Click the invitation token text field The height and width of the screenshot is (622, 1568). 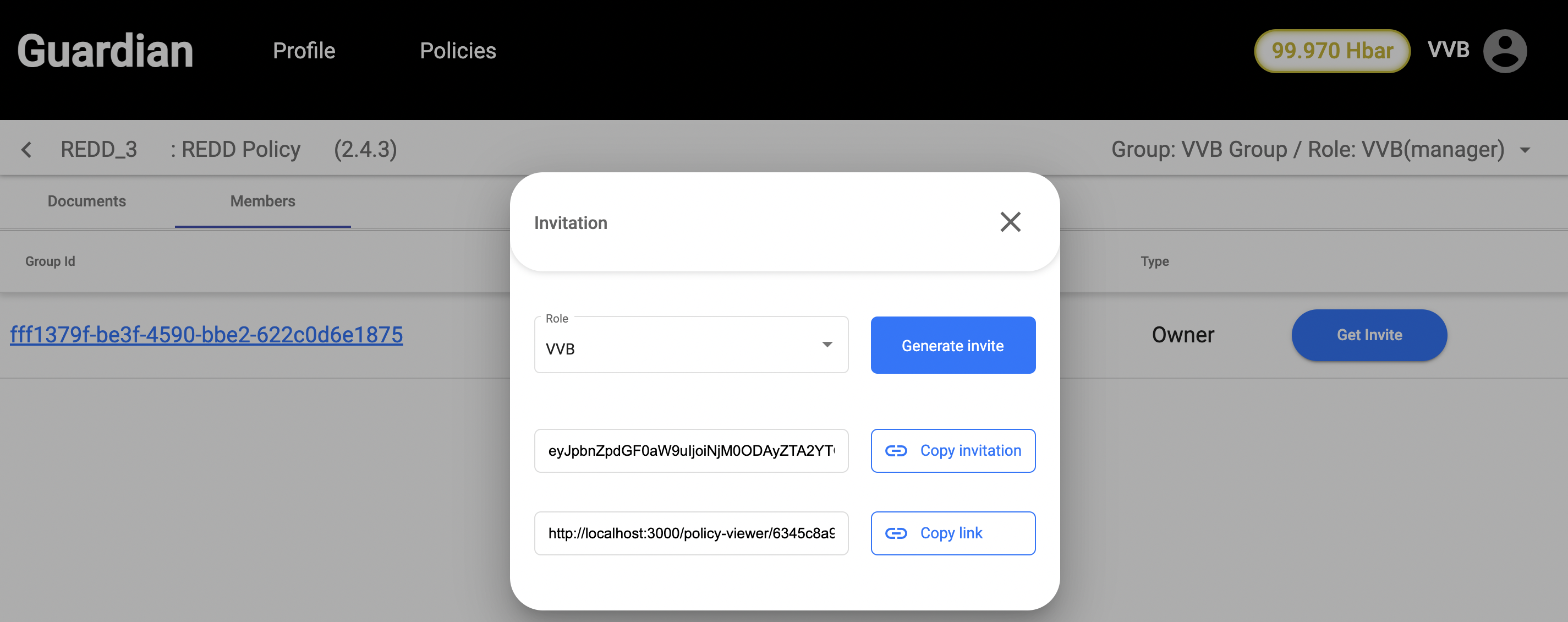[x=691, y=451]
